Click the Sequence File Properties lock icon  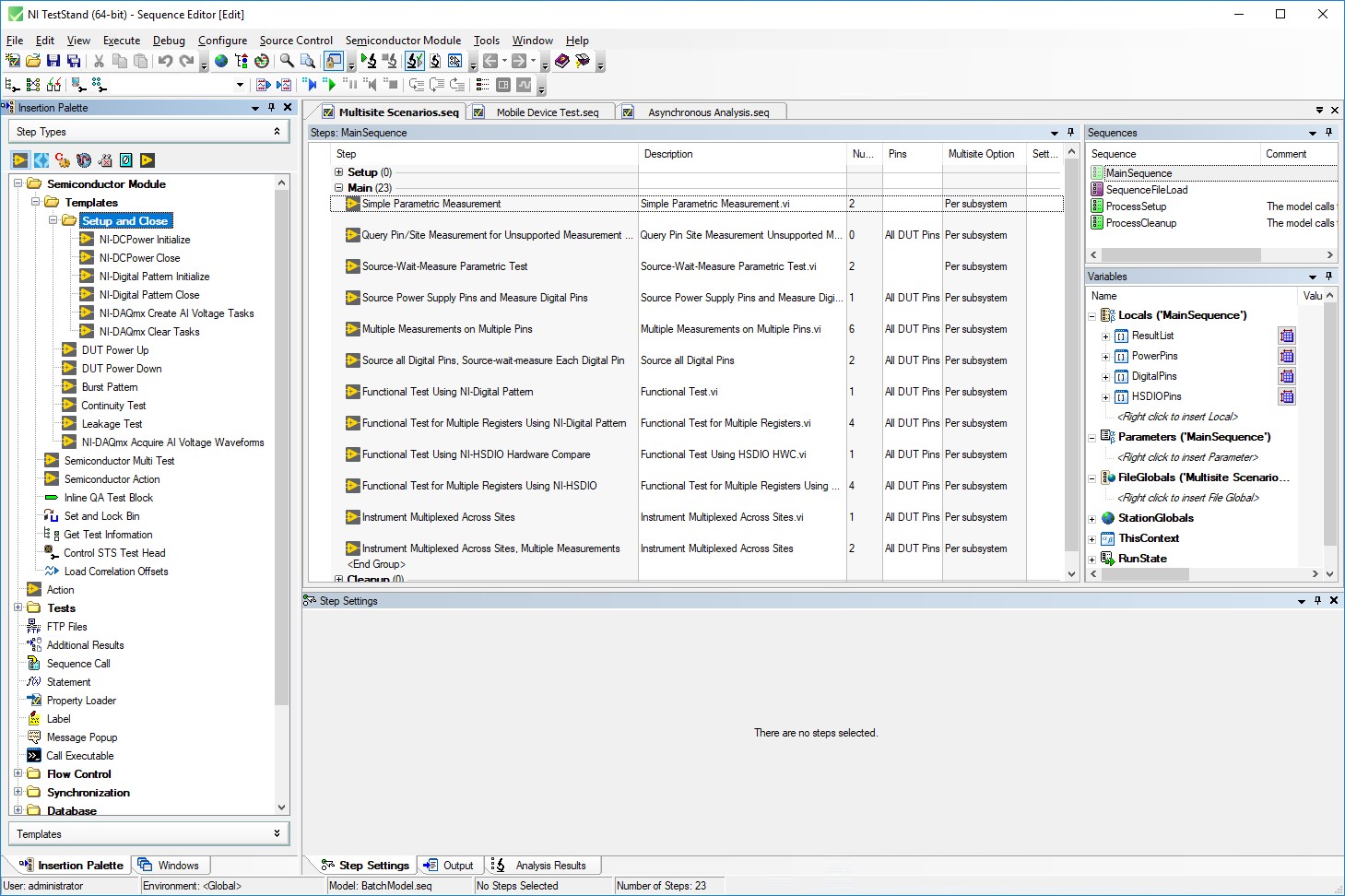[333, 61]
